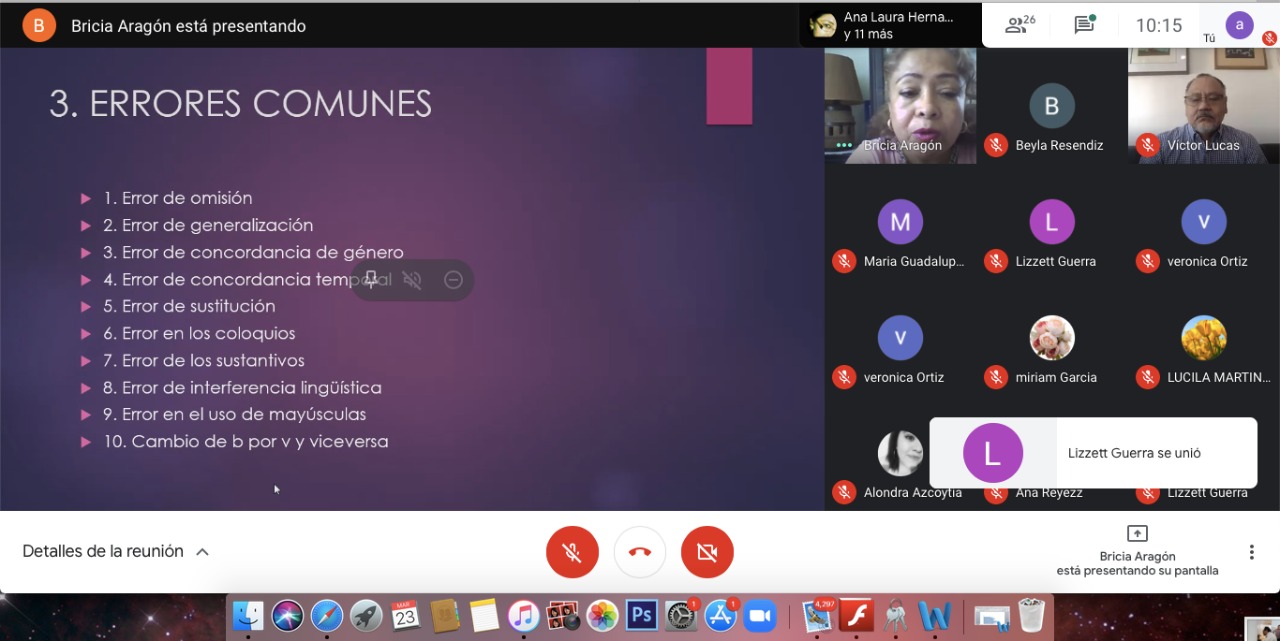1280x641 pixels.
Task: Open the meeting chat panel
Action: point(1084,25)
